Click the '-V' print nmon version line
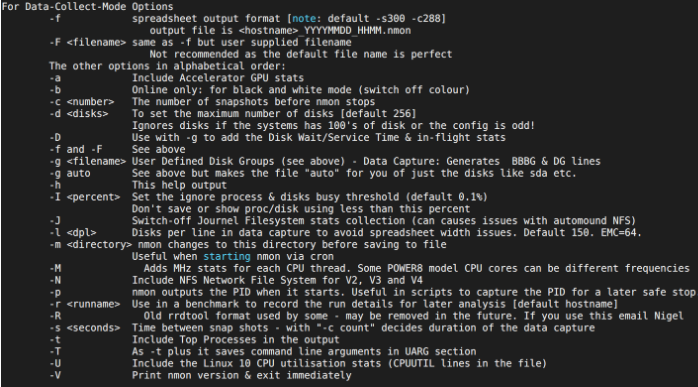The width and height of the screenshot is (698, 387). click(200, 375)
